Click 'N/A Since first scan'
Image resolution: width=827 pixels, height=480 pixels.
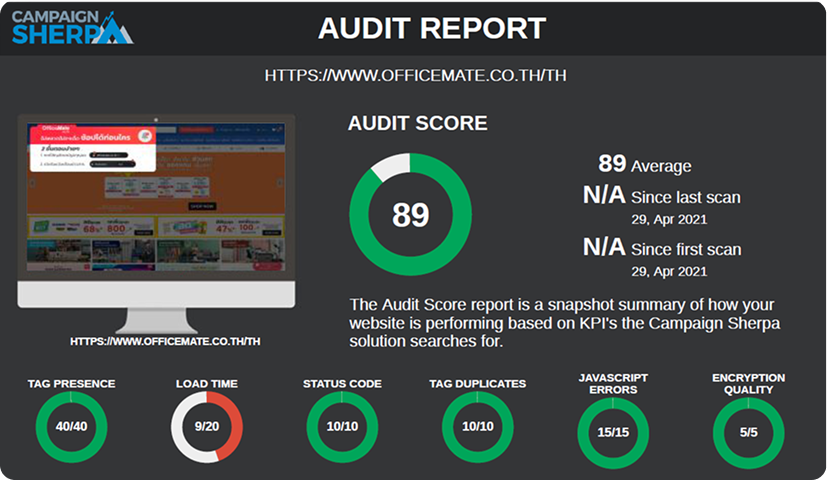pos(662,247)
